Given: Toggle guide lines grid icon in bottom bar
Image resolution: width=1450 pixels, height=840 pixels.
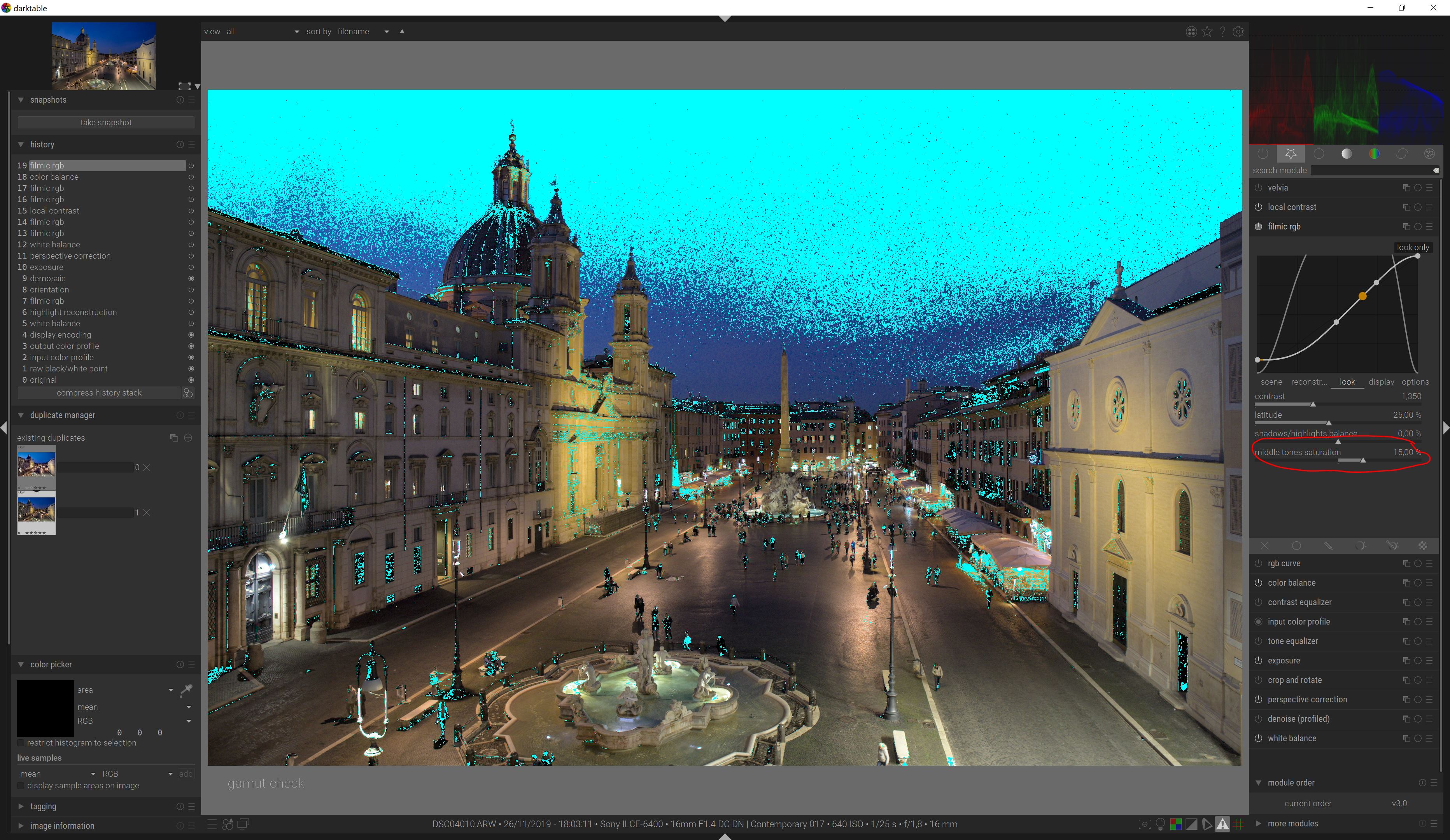Looking at the screenshot, I should pyautogui.click(x=1238, y=824).
